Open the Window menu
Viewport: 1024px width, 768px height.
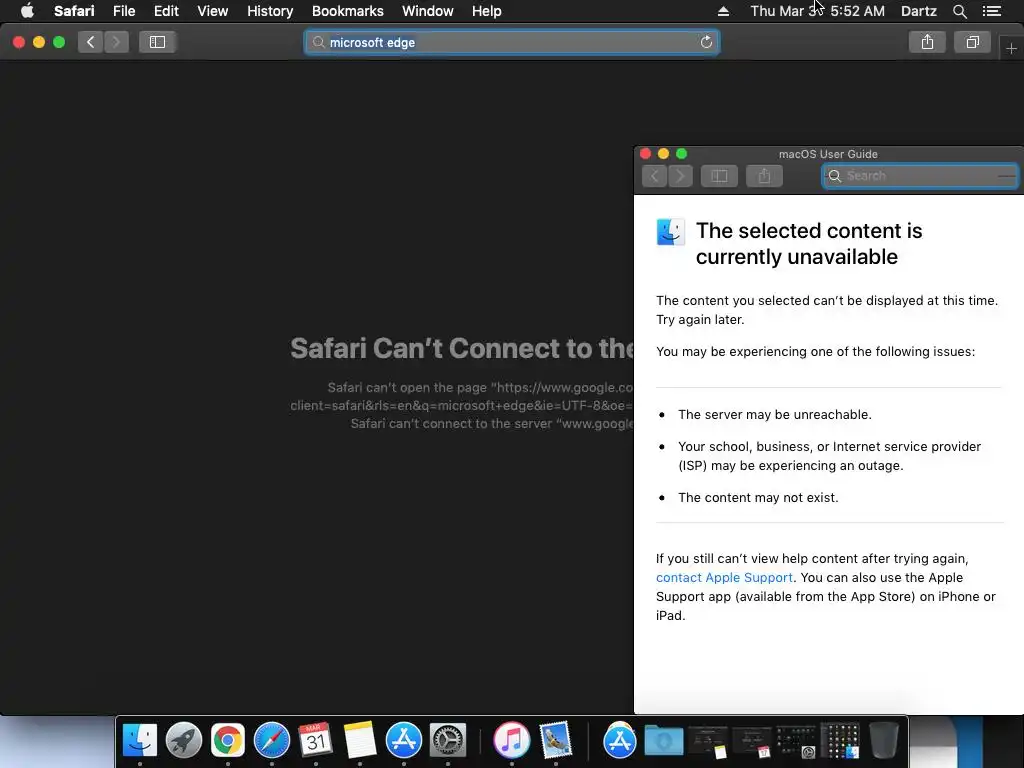tap(427, 11)
